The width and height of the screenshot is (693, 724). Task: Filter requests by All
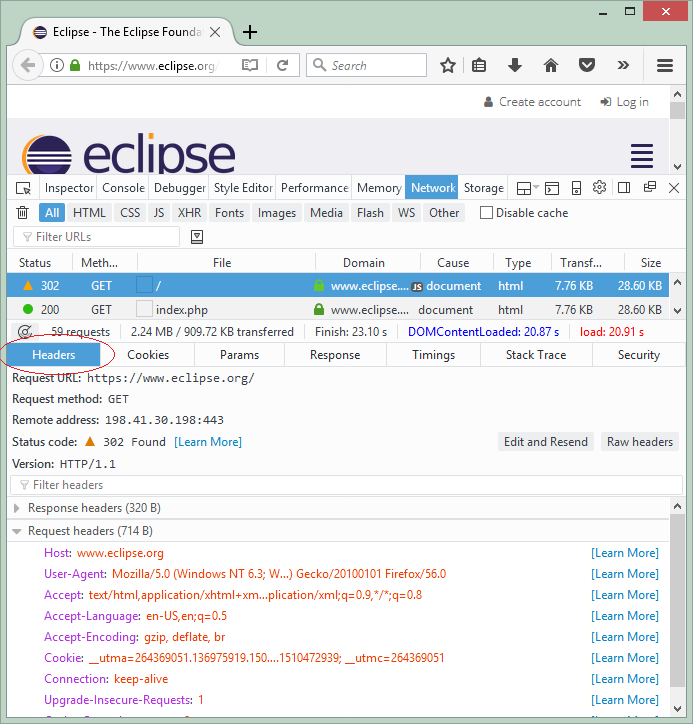coord(52,213)
